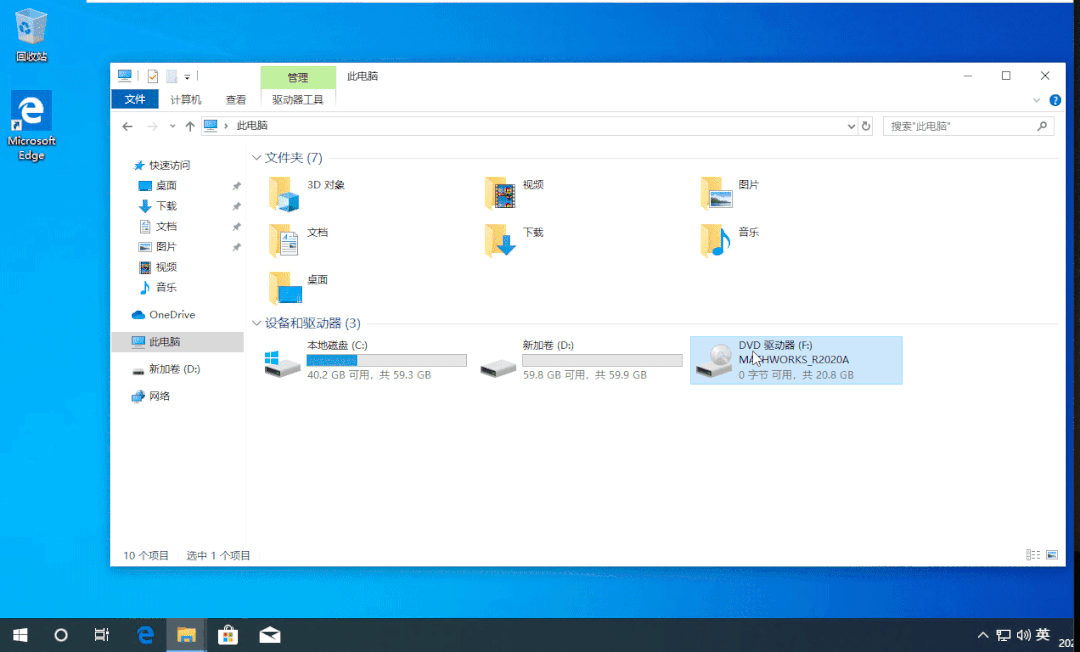The image size is (1080, 652).
Task: Select OneDrive in the navigation pane
Action: point(171,315)
